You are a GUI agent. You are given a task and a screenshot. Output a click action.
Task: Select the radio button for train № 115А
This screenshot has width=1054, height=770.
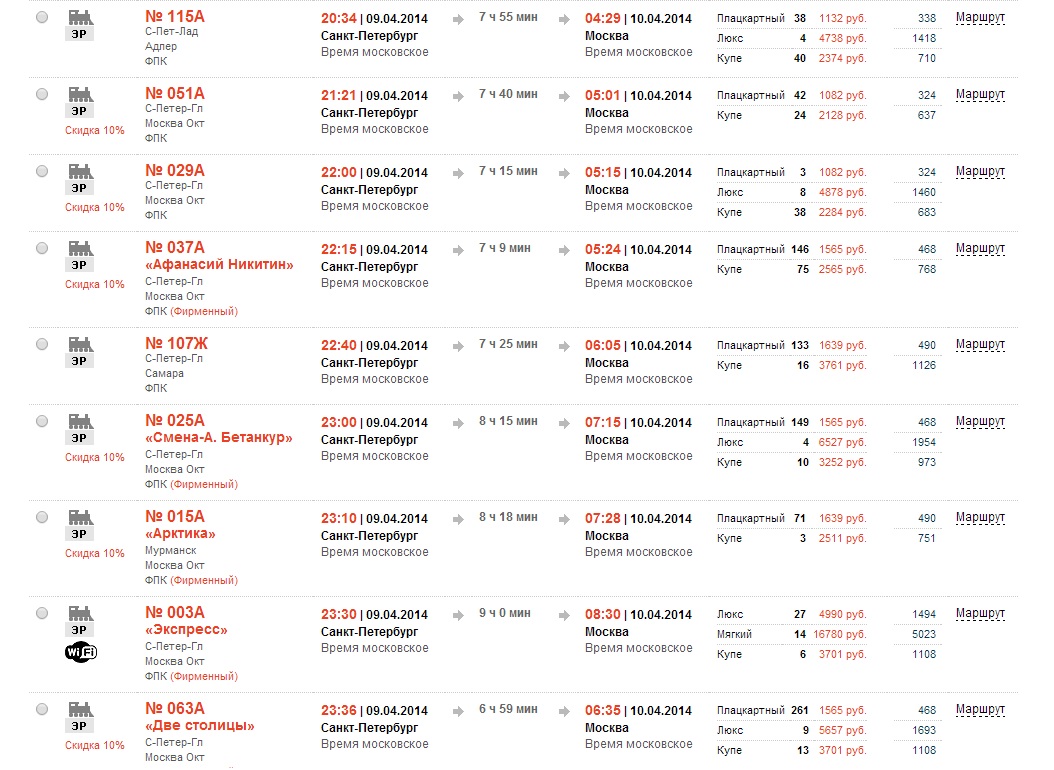(x=41, y=18)
